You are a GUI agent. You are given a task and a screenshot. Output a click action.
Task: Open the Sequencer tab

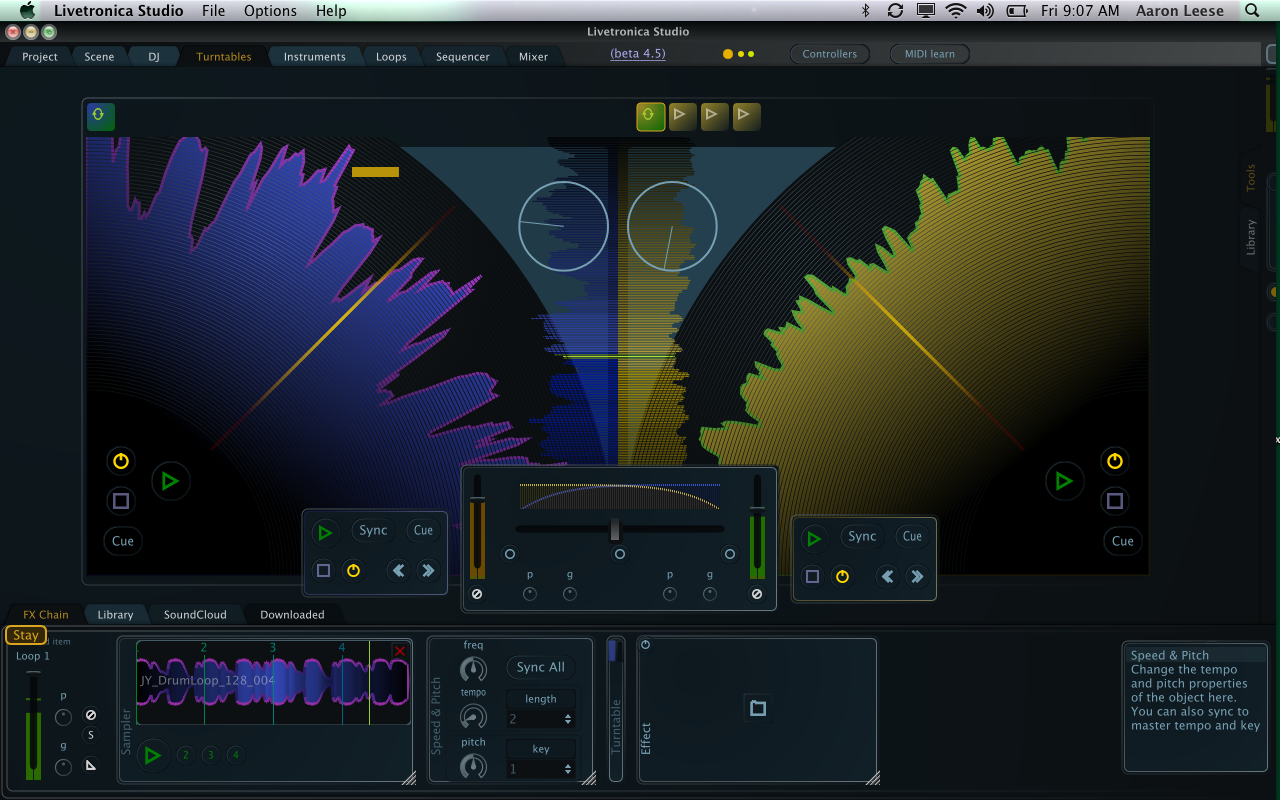(462, 57)
